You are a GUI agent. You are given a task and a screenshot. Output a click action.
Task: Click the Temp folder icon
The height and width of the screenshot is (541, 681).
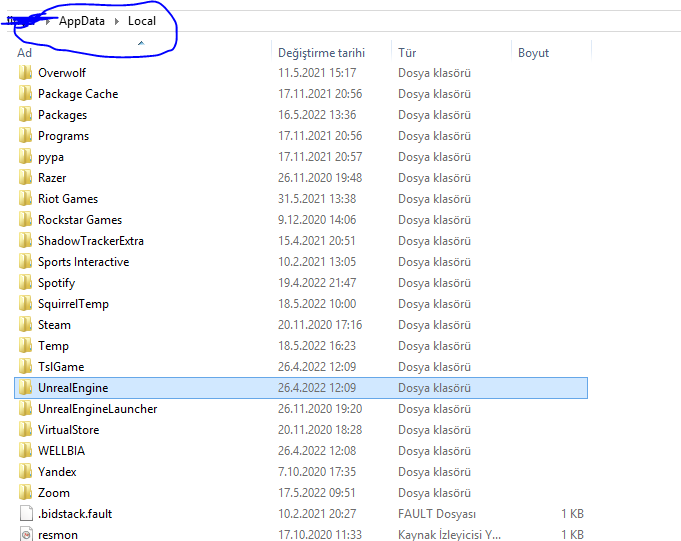click(26, 345)
